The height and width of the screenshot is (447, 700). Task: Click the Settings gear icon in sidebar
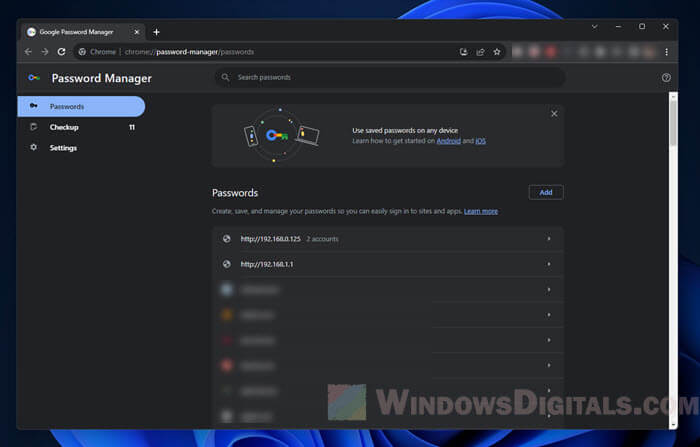click(x=33, y=147)
